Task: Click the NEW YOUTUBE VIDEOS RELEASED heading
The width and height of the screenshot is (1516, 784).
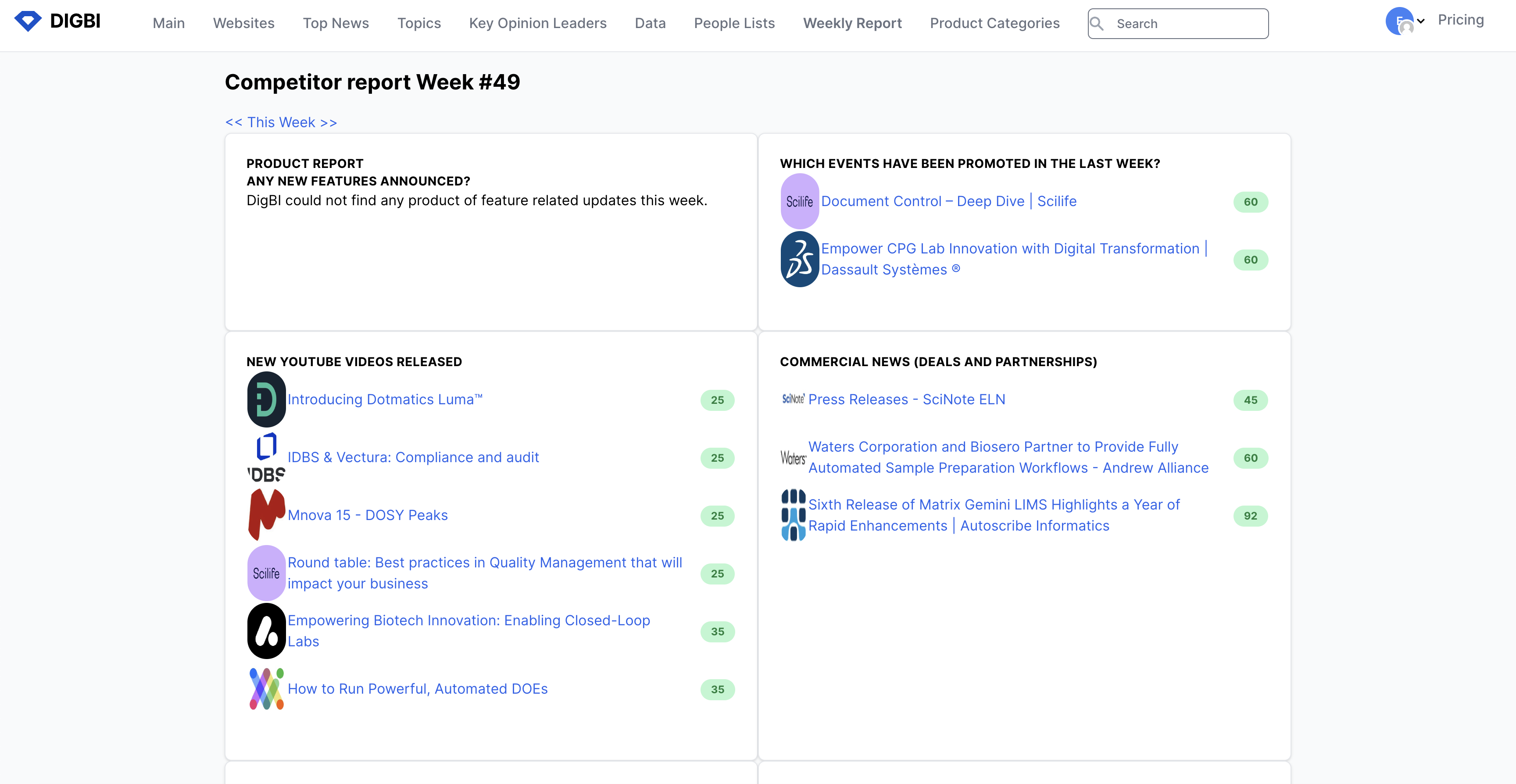Action: 354,362
